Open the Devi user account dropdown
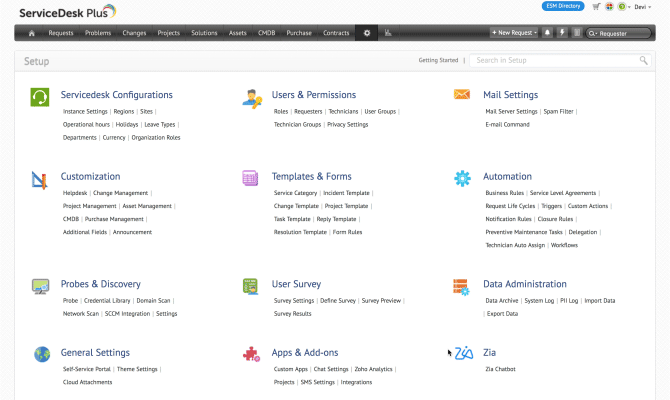This screenshot has height=400, width=670. (645, 6)
